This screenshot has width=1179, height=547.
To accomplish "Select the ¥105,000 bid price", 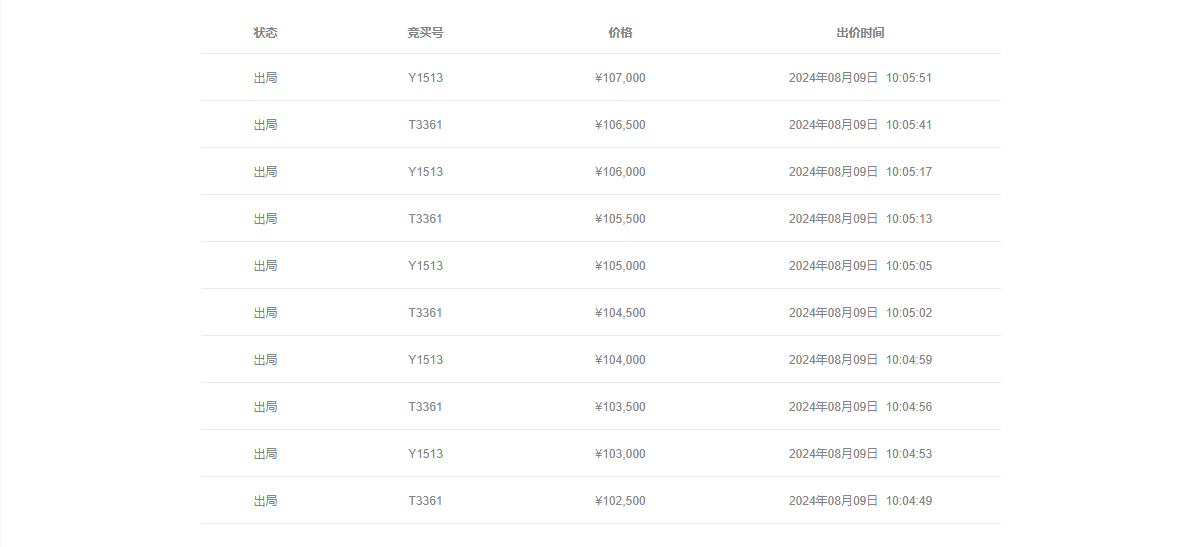I will pos(620,266).
